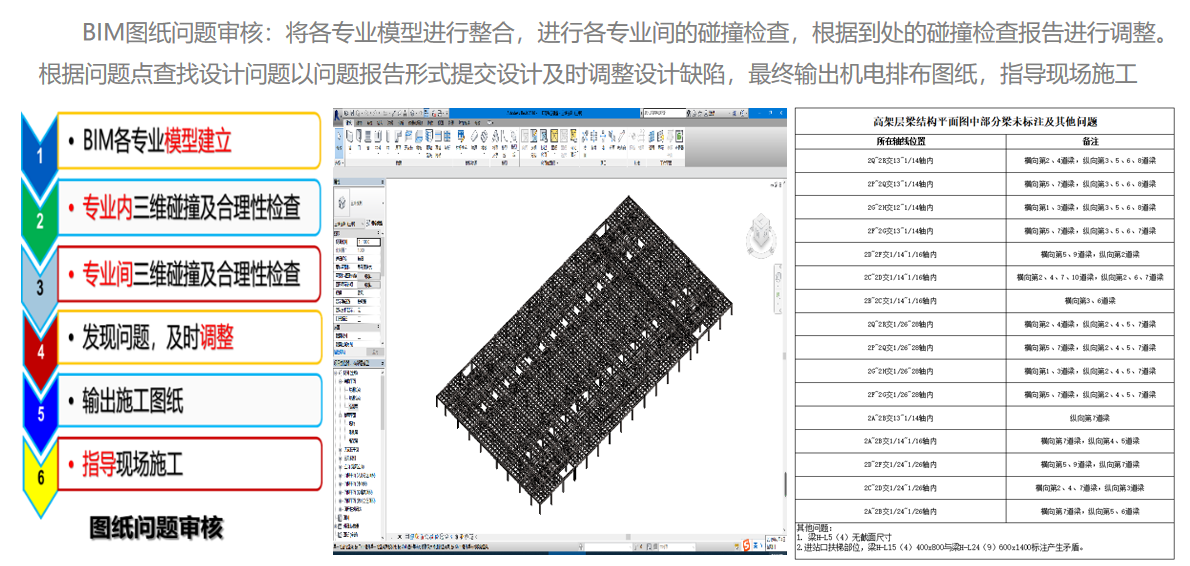
Task: Switch to the active Architecture ribbon tab
Action: pyautogui.click(x=349, y=123)
